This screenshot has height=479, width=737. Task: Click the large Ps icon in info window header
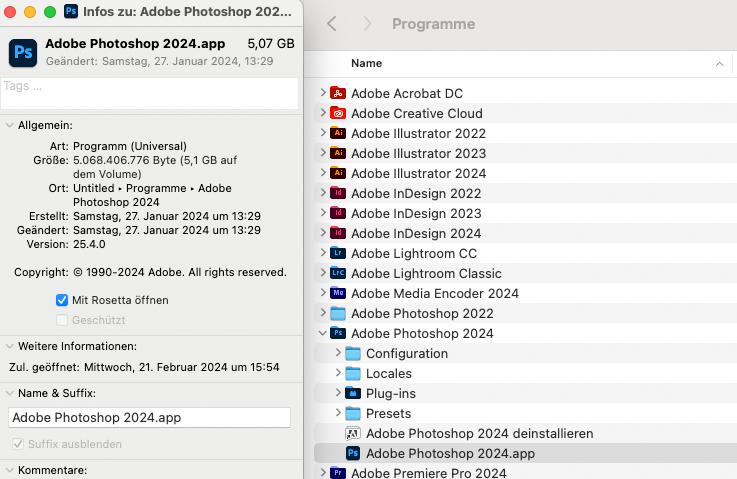click(23, 53)
